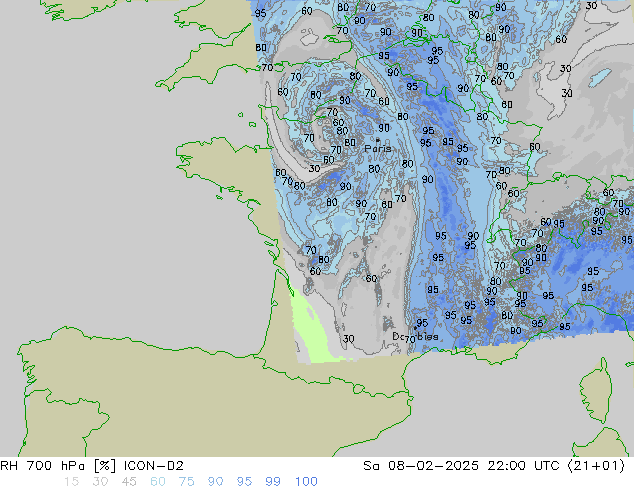
Task: Click the "Sa 08-02-2025 22:00 UTC (21+01)" timestamp
Action: pos(494,466)
